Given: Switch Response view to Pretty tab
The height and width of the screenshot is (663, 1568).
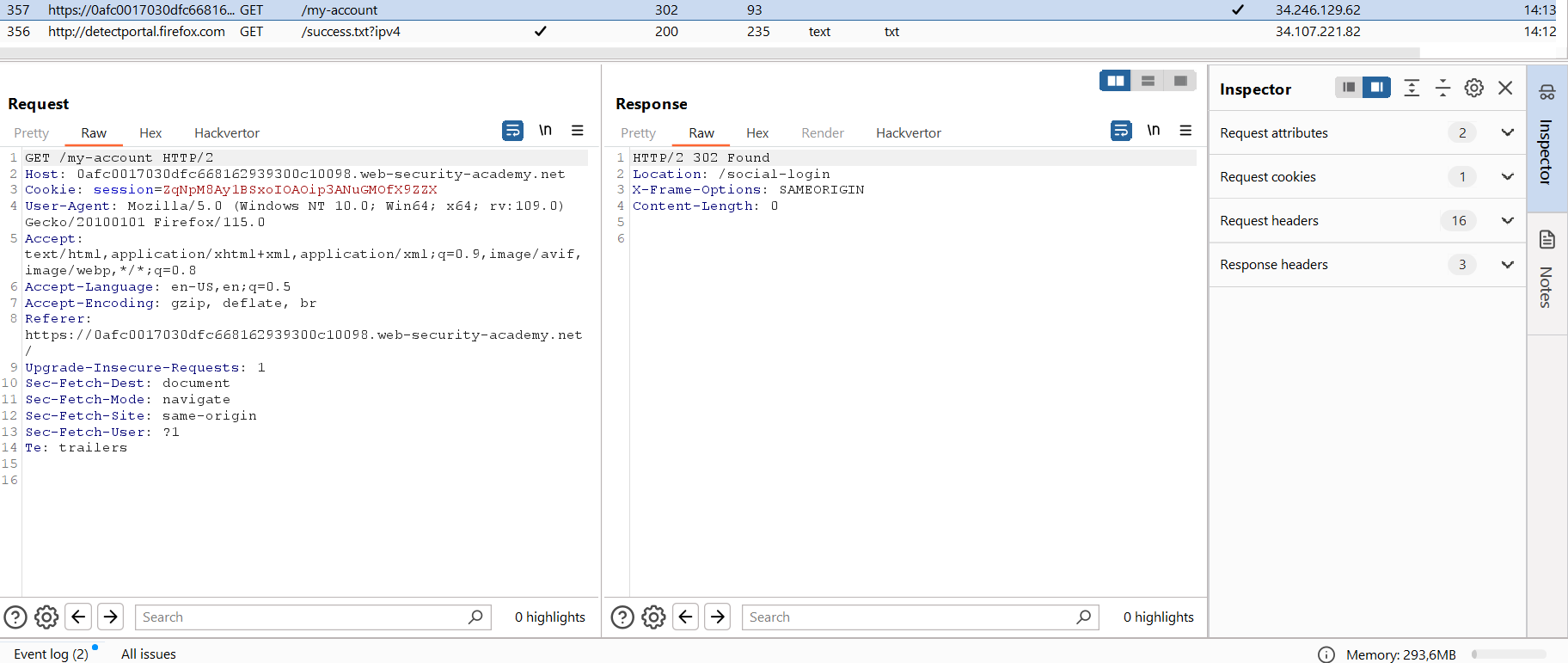Looking at the screenshot, I should [639, 132].
